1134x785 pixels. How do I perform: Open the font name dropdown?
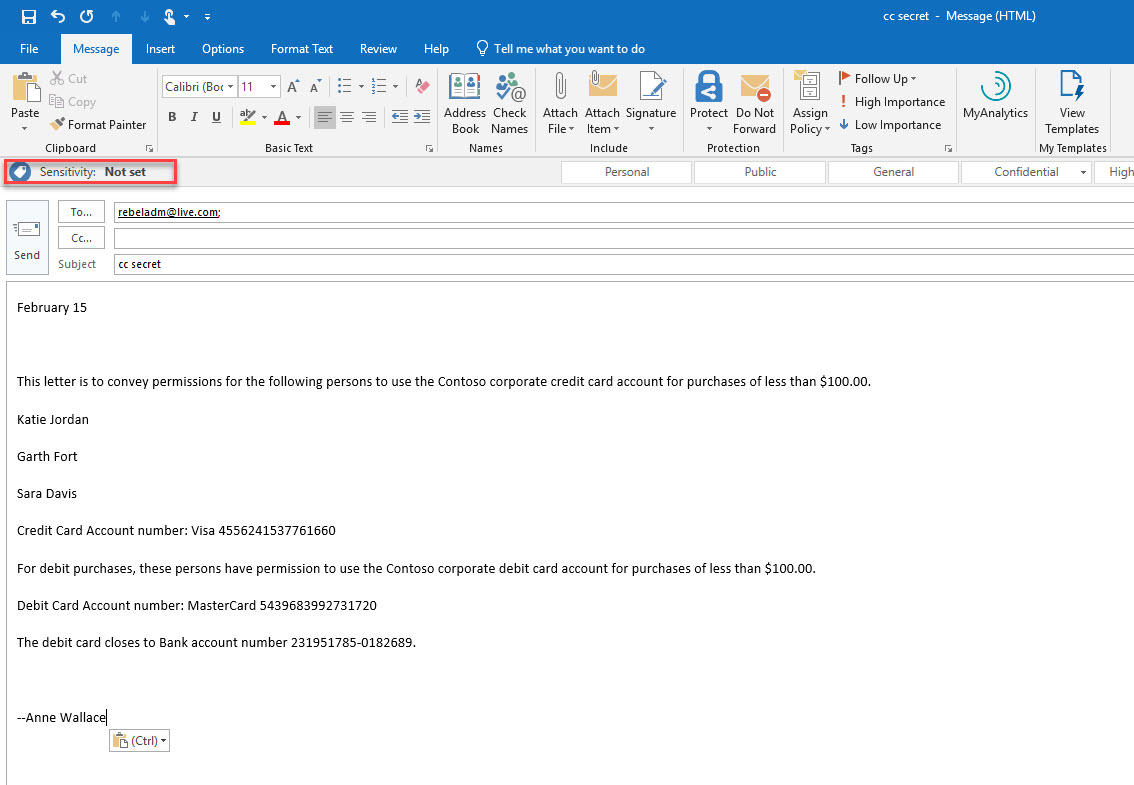pos(231,87)
